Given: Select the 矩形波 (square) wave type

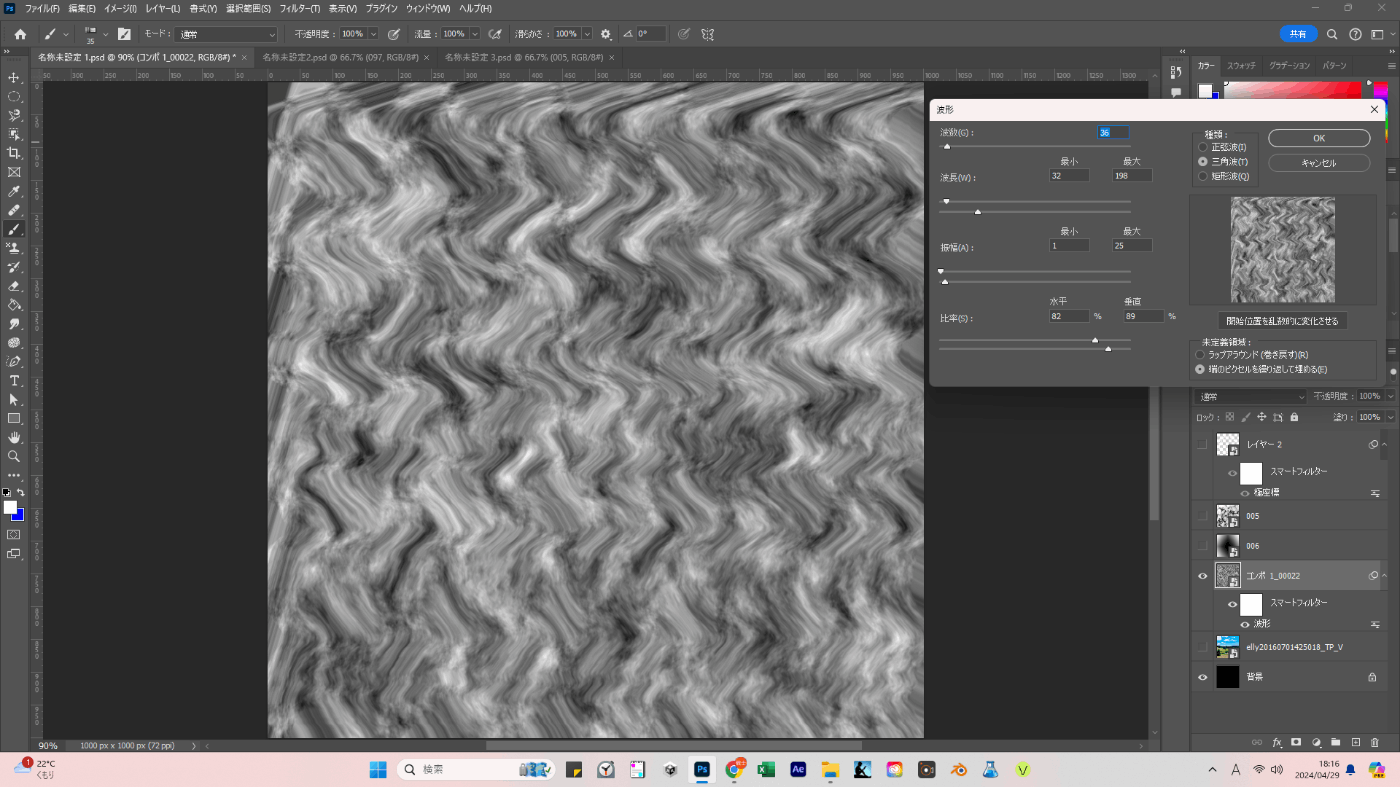Looking at the screenshot, I should [1202, 176].
